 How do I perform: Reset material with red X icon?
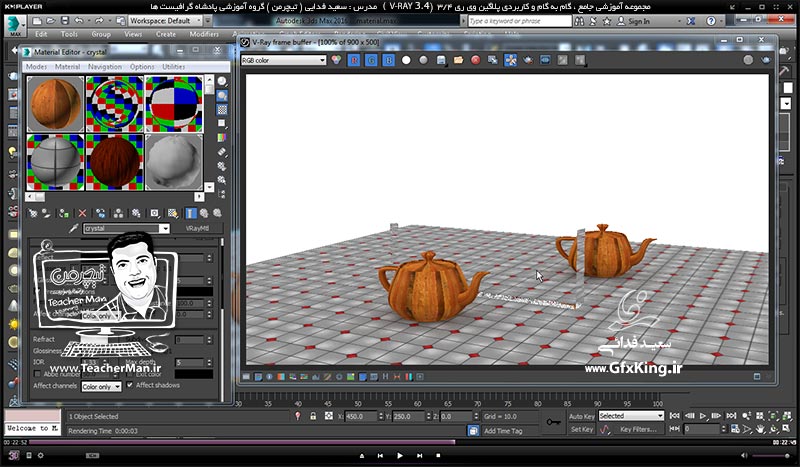(x=82, y=213)
